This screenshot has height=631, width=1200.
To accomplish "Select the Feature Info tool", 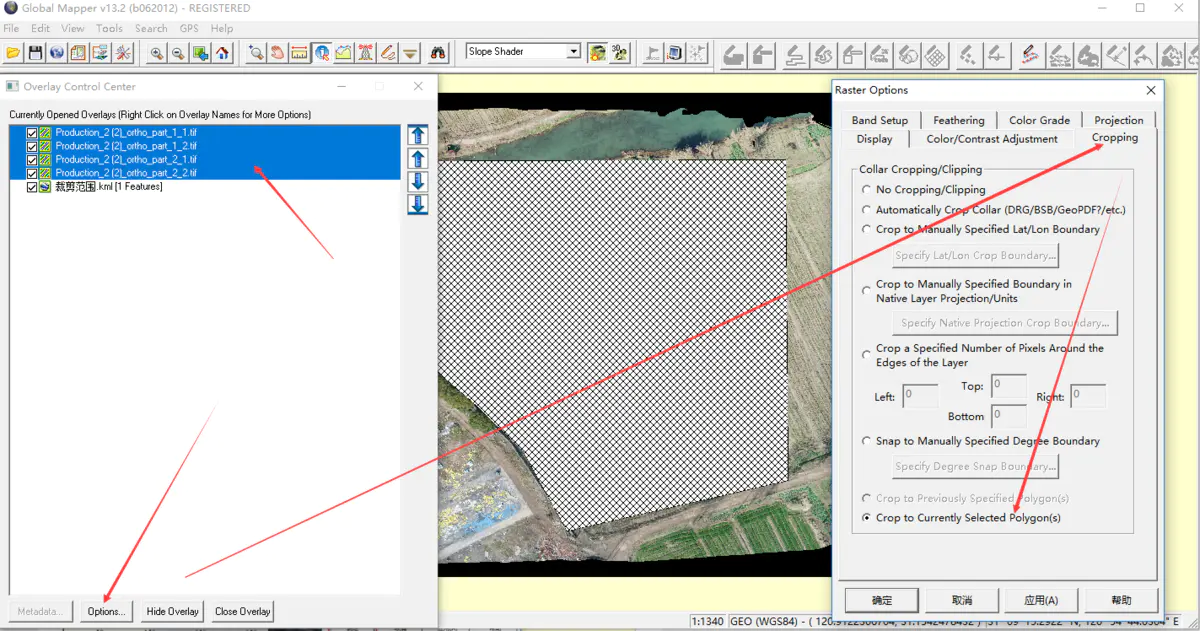I will [322, 52].
